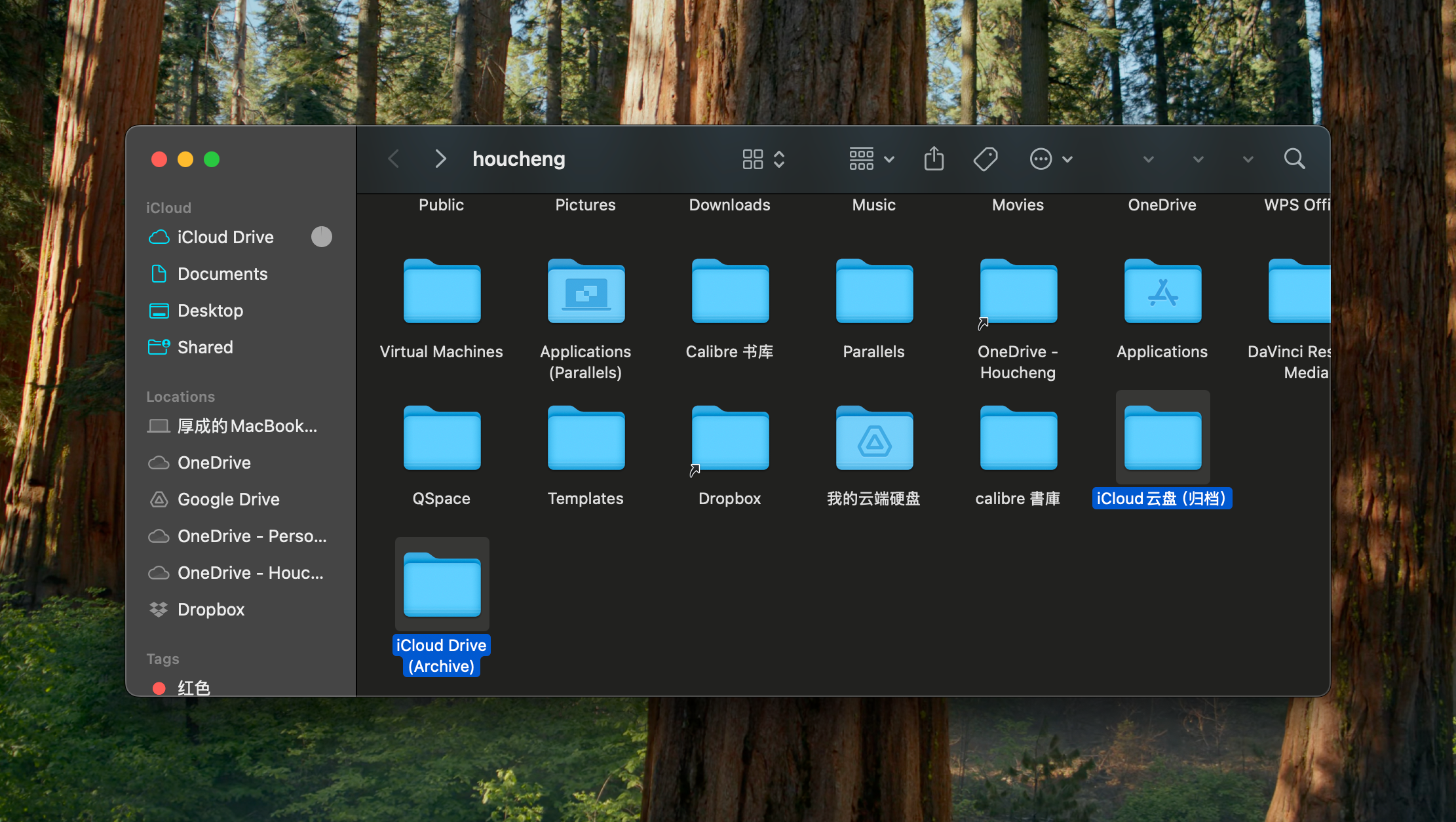This screenshot has width=1456, height=822.
Task: Select Google Drive in sidebar Locations
Action: click(228, 499)
